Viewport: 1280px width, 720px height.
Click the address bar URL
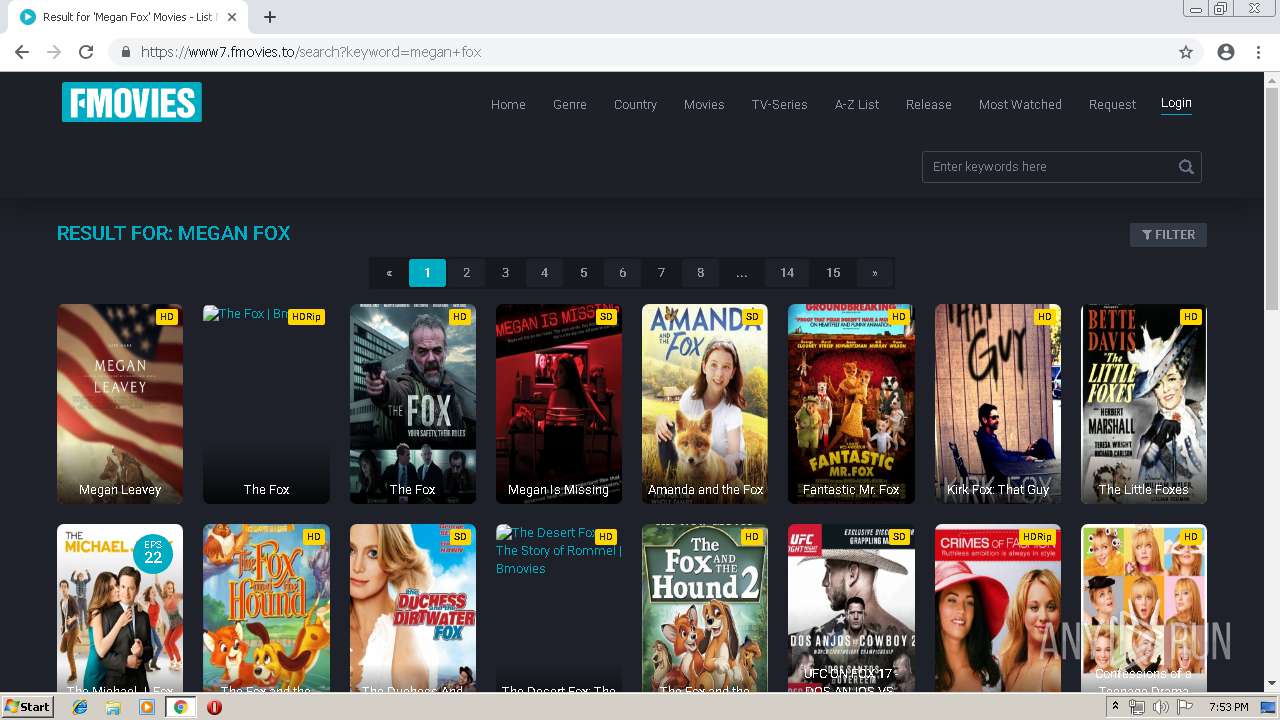[311, 52]
